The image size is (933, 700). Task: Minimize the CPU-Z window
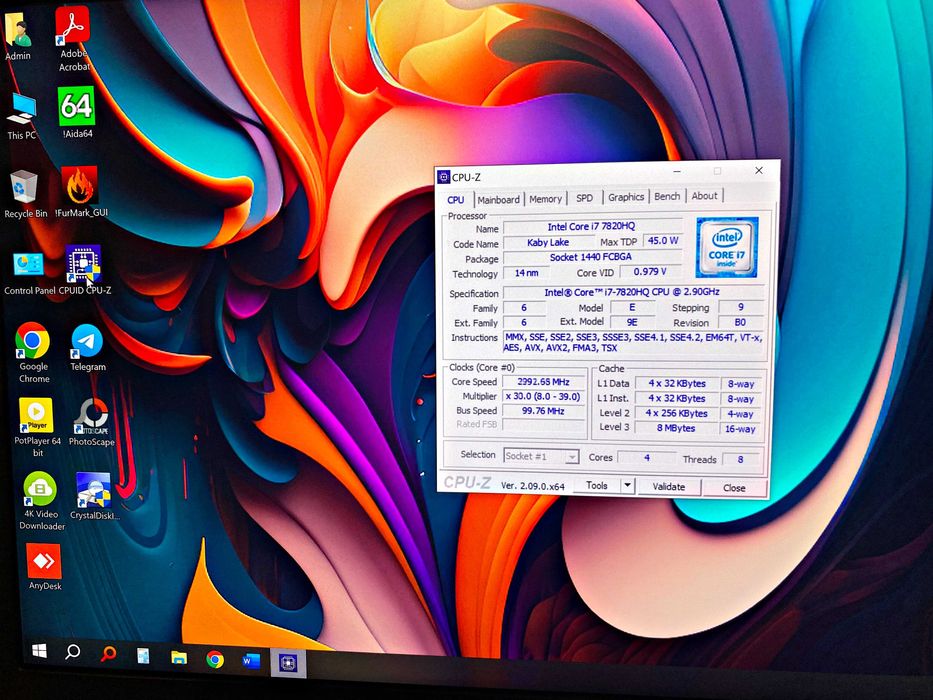[x=677, y=171]
